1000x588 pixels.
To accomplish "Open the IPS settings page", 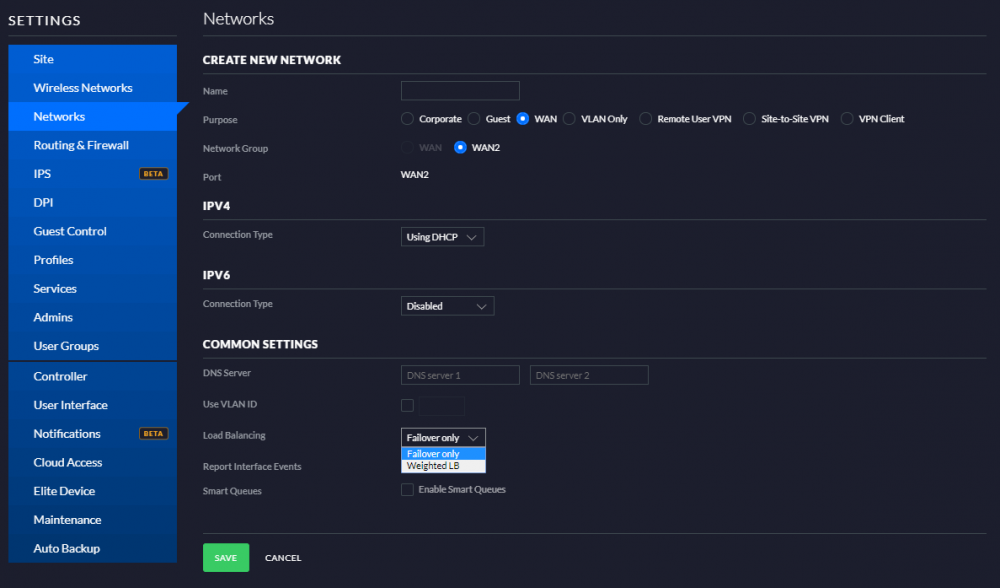I will click(x=42, y=174).
